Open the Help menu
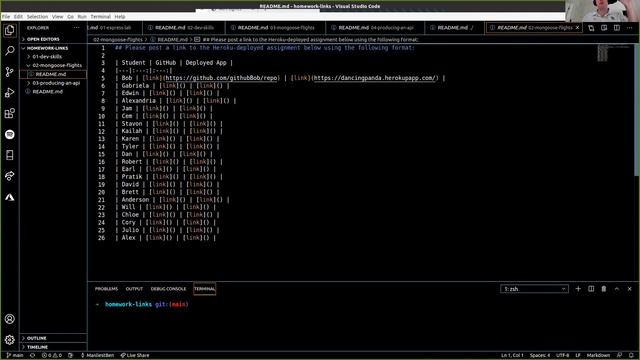 tap(120, 17)
